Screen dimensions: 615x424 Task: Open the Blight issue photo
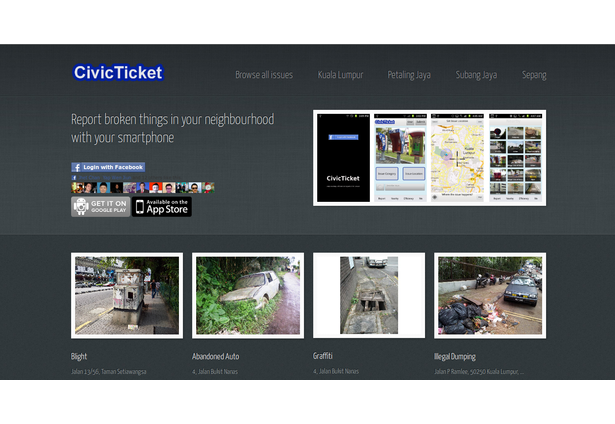tap(127, 295)
